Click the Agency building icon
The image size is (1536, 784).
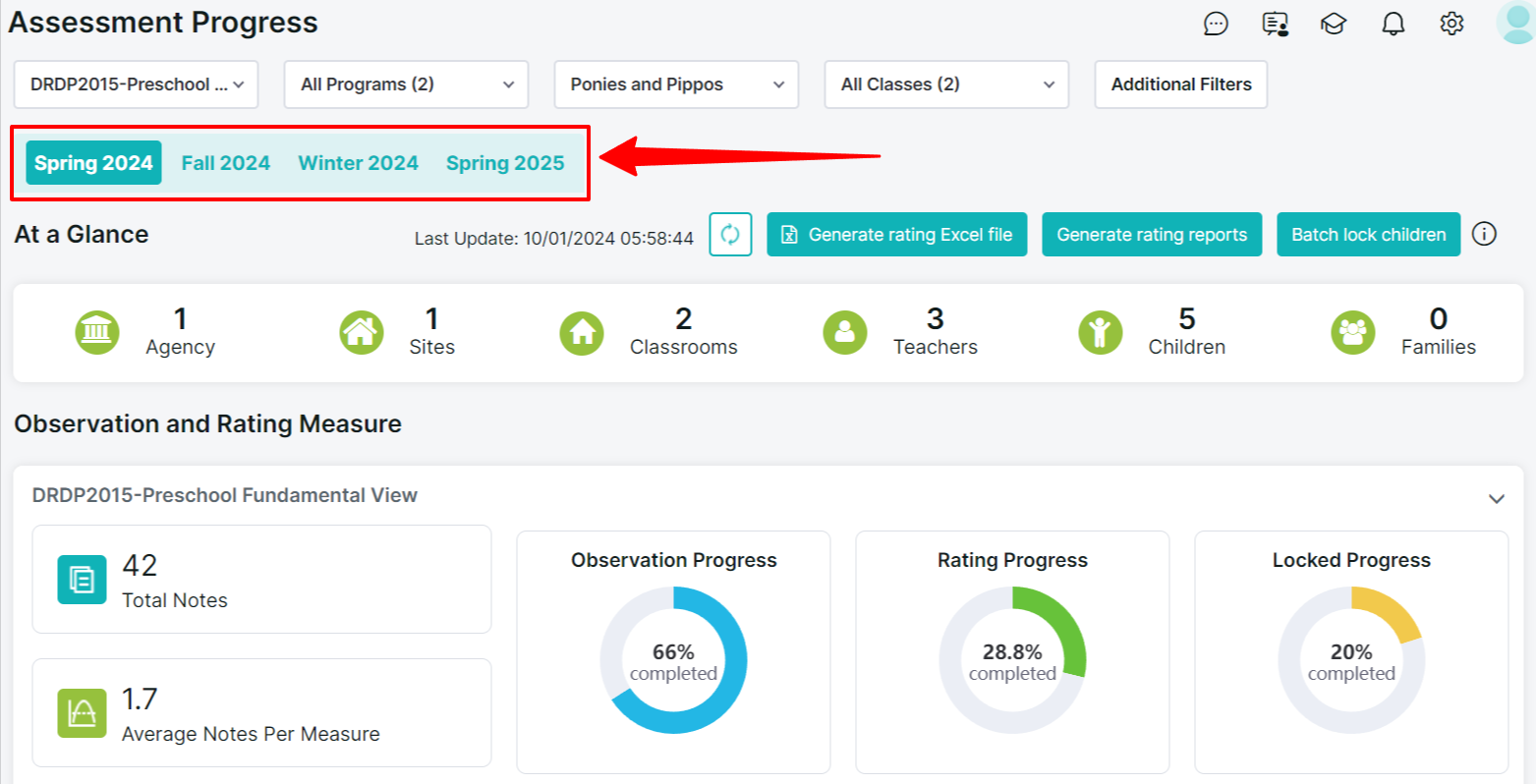(x=97, y=332)
